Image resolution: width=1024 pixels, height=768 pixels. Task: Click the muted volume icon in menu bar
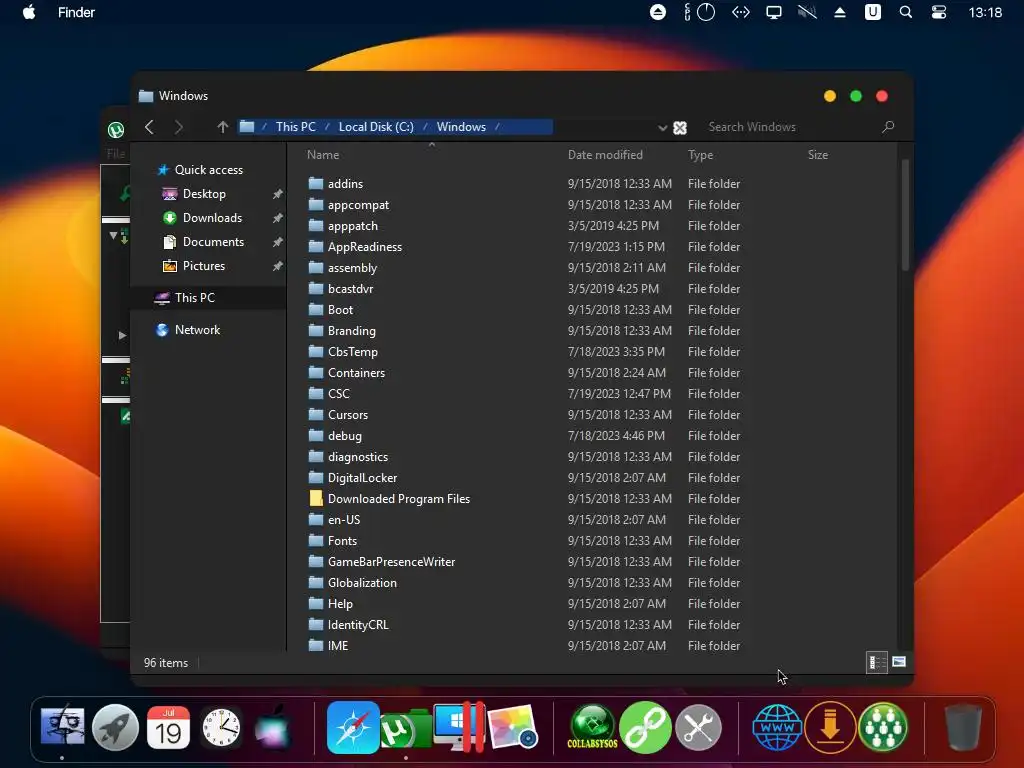(x=807, y=12)
